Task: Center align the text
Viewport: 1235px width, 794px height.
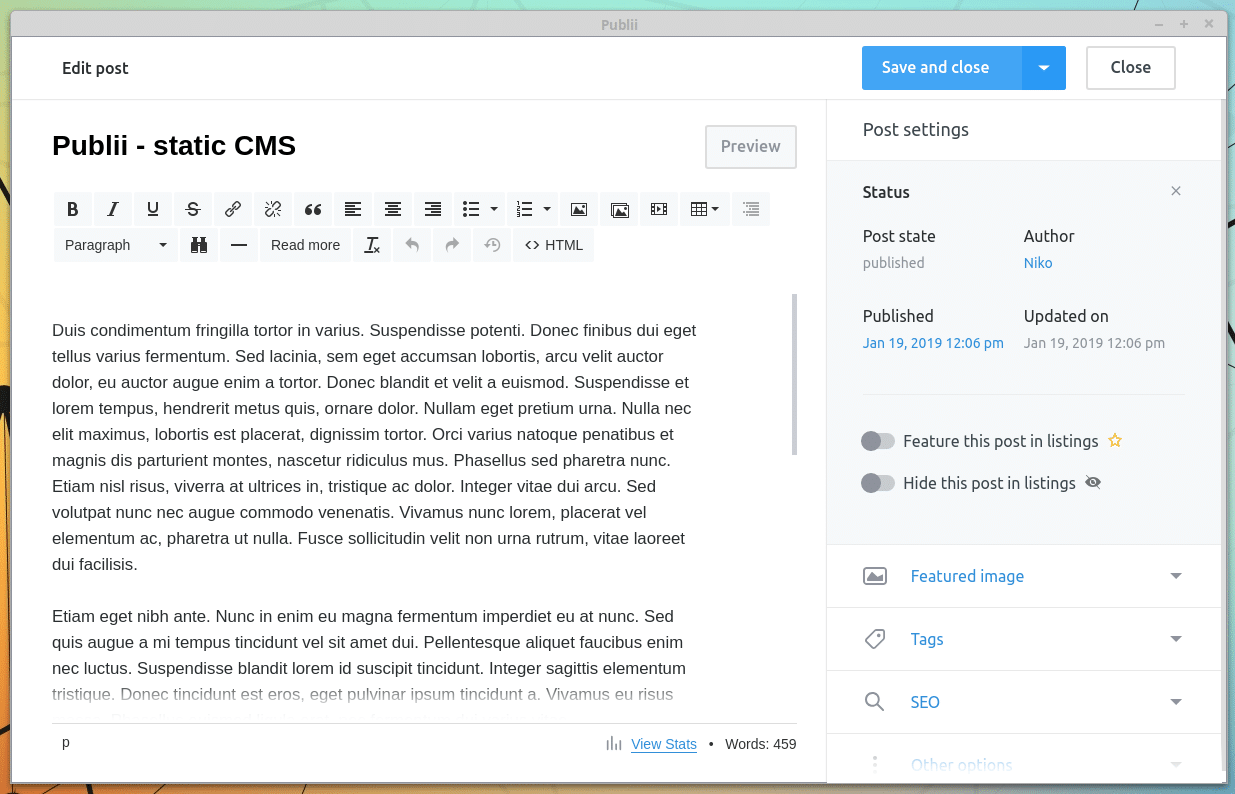Action: click(393, 209)
